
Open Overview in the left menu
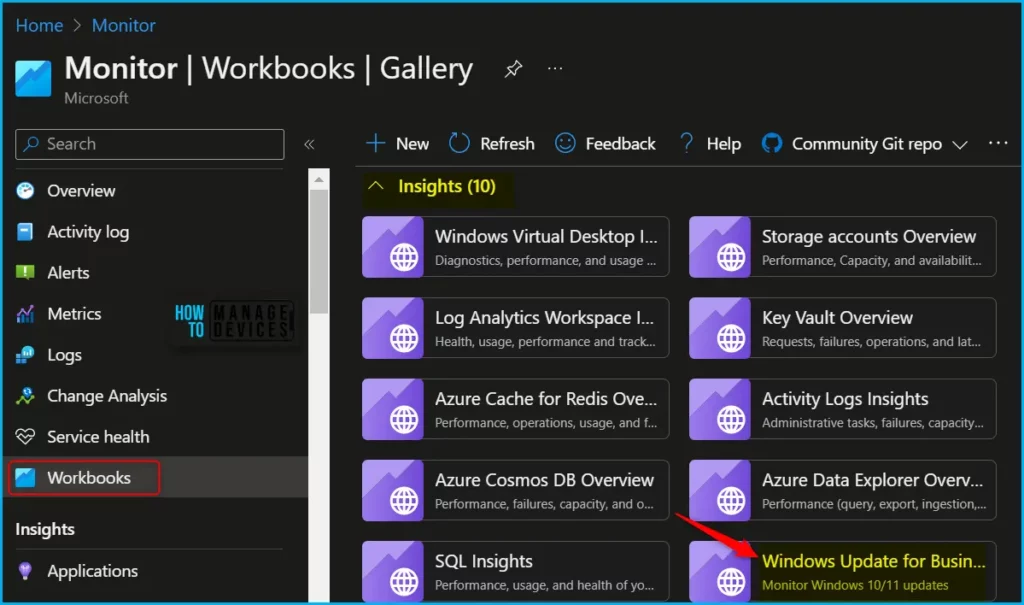tap(81, 191)
